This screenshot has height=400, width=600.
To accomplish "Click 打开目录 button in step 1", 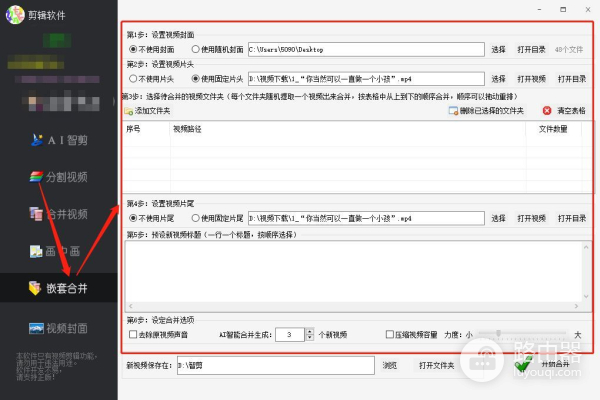I will point(531,49).
